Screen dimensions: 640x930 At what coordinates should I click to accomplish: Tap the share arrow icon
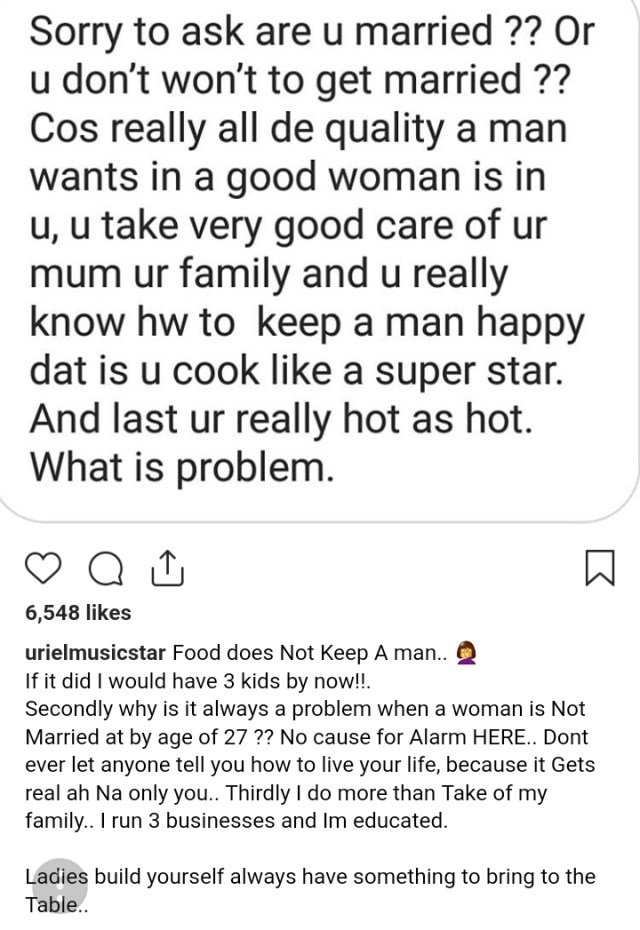click(x=168, y=568)
